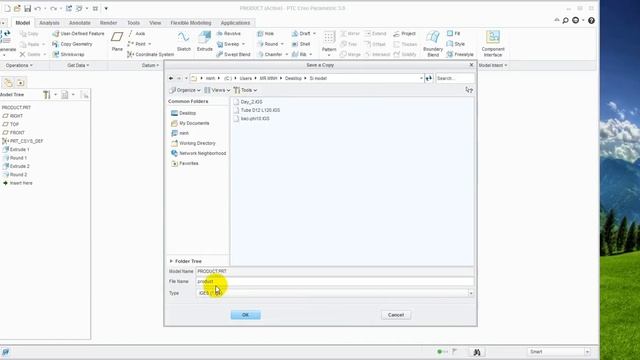Select the Project tool
This screenshot has height=360, width=640.
click(404, 33)
